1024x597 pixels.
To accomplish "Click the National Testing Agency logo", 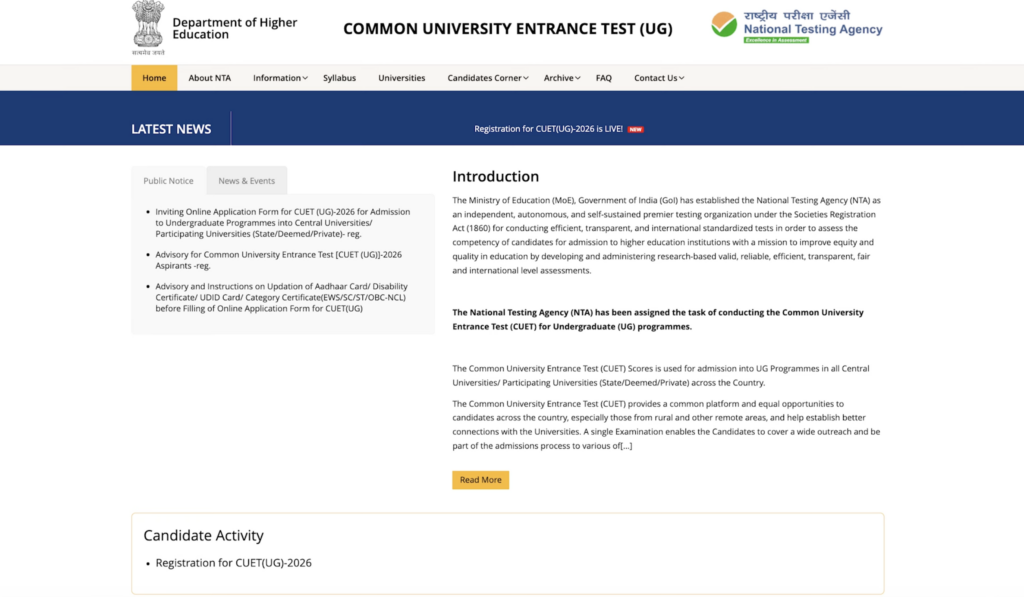I will pyautogui.click(x=796, y=25).
